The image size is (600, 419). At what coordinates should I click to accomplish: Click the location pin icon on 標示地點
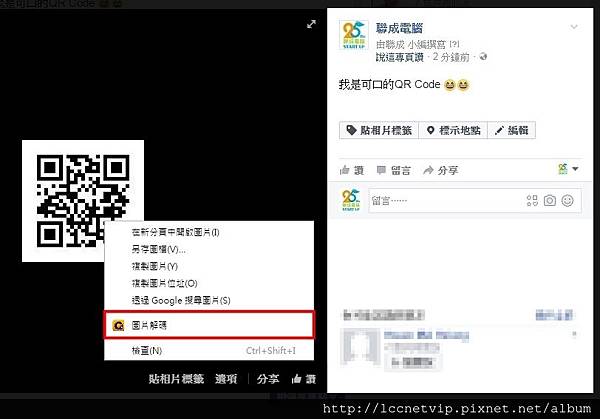tap(430, 130)
